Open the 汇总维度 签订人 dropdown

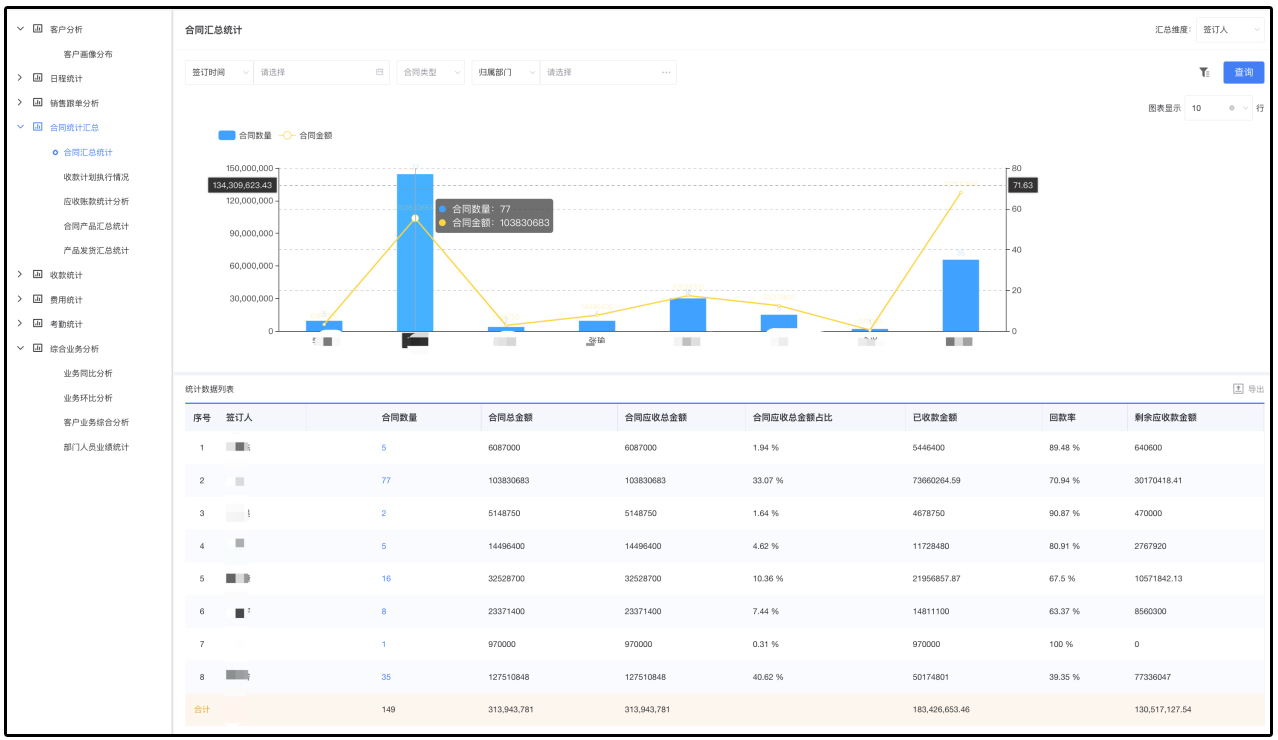(1231, 30)
